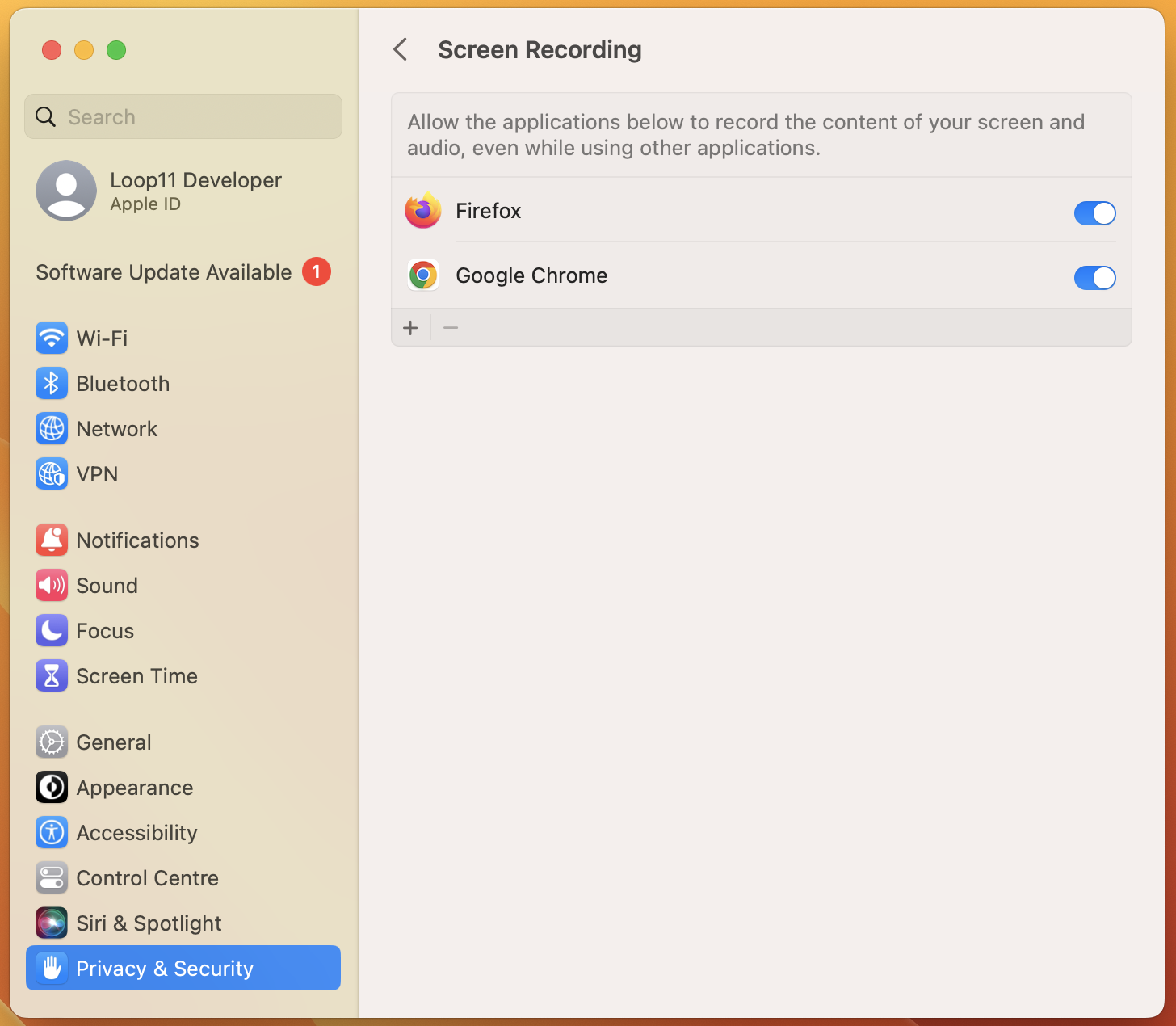Click the Wi-Fi icon in sidebar
The height and width of the screenshot is (1026, 1176).
click(52, 338)
